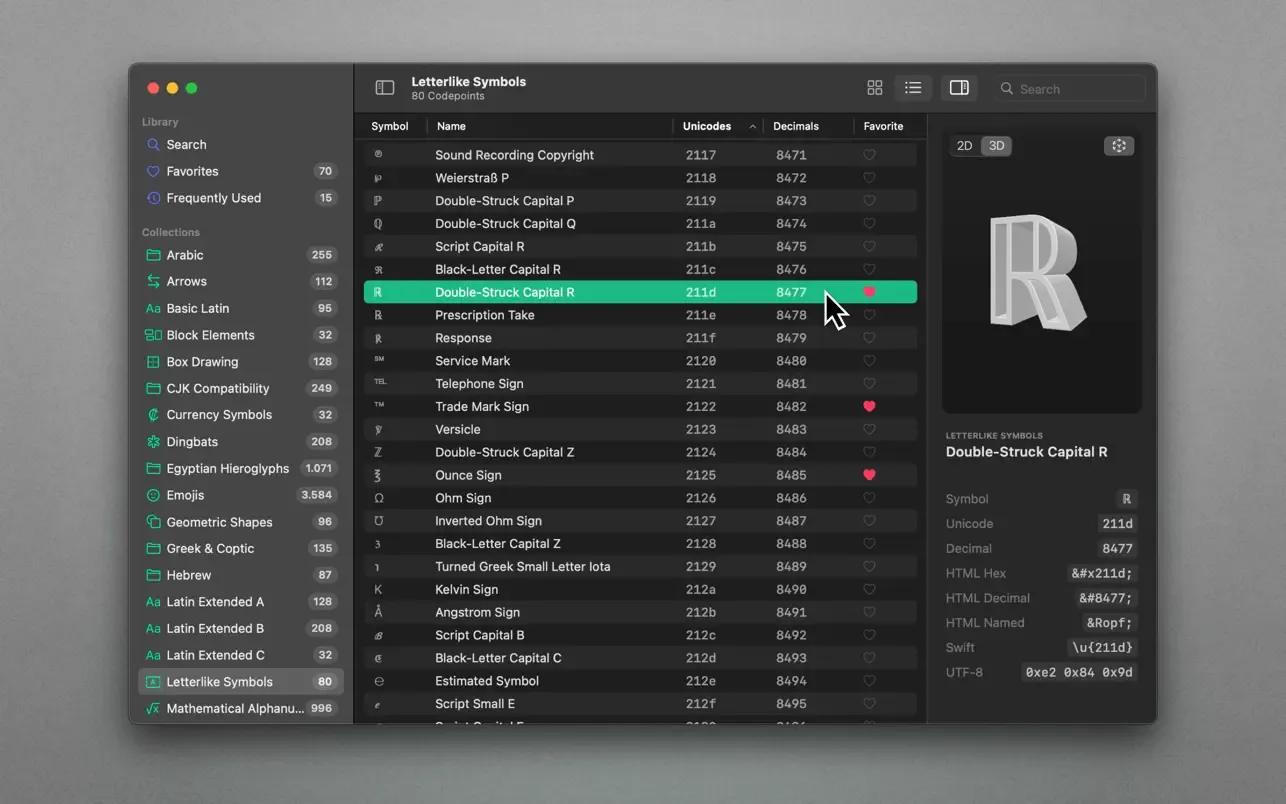This screenshot has height=804, width=1286.
Task: Toggle the left sidebar panel icon
Action: (384, 88)
